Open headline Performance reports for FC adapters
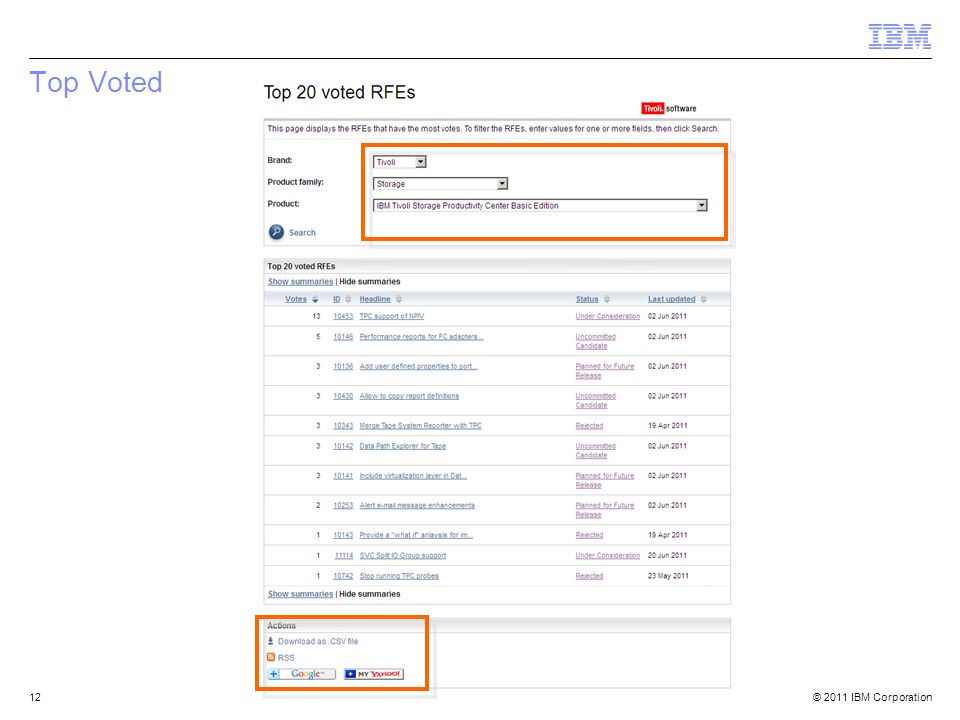Image resolution: width=960 pixels, height=720 pixels. (x=421, y=337)
